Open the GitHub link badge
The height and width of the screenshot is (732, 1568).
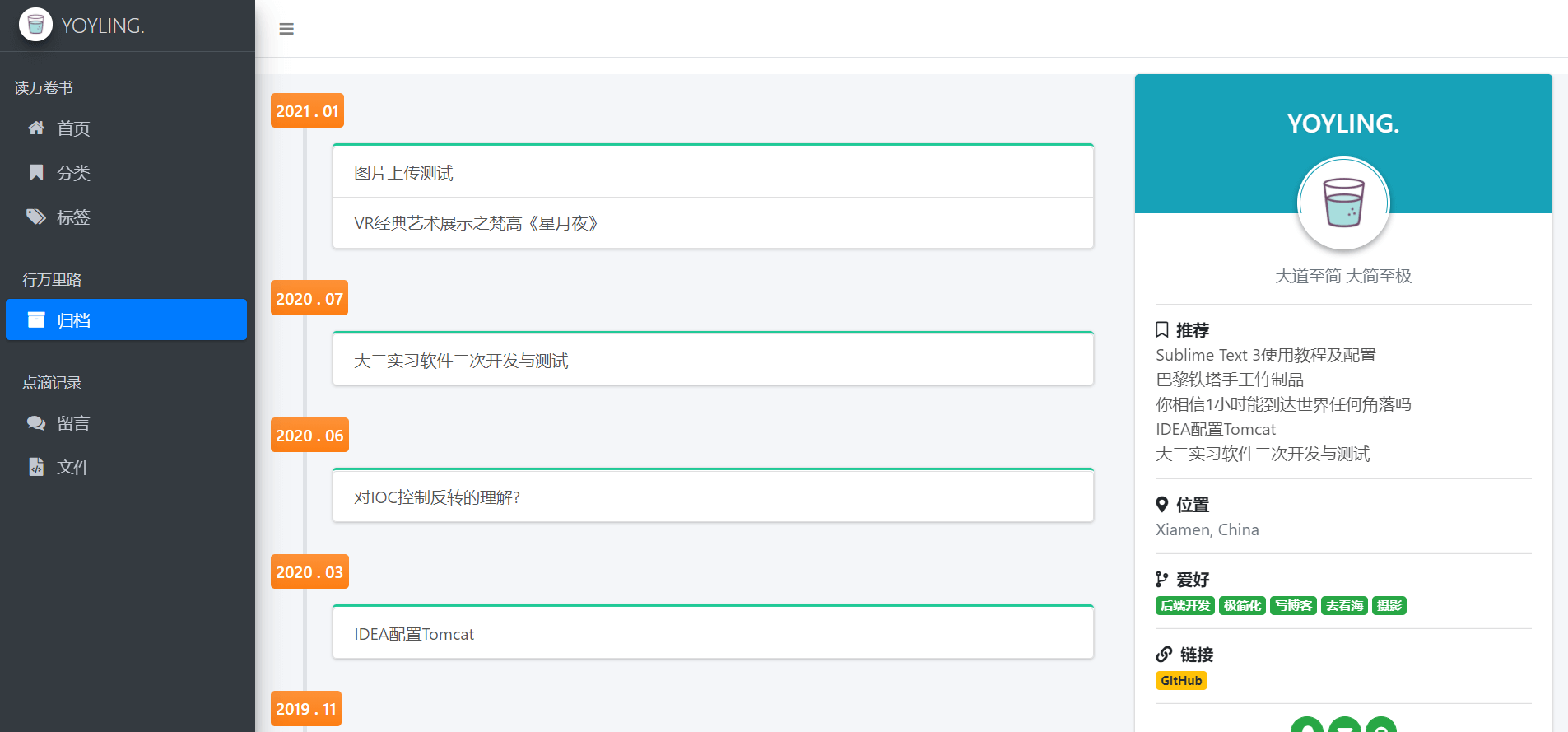click(x=1181, y=680)
